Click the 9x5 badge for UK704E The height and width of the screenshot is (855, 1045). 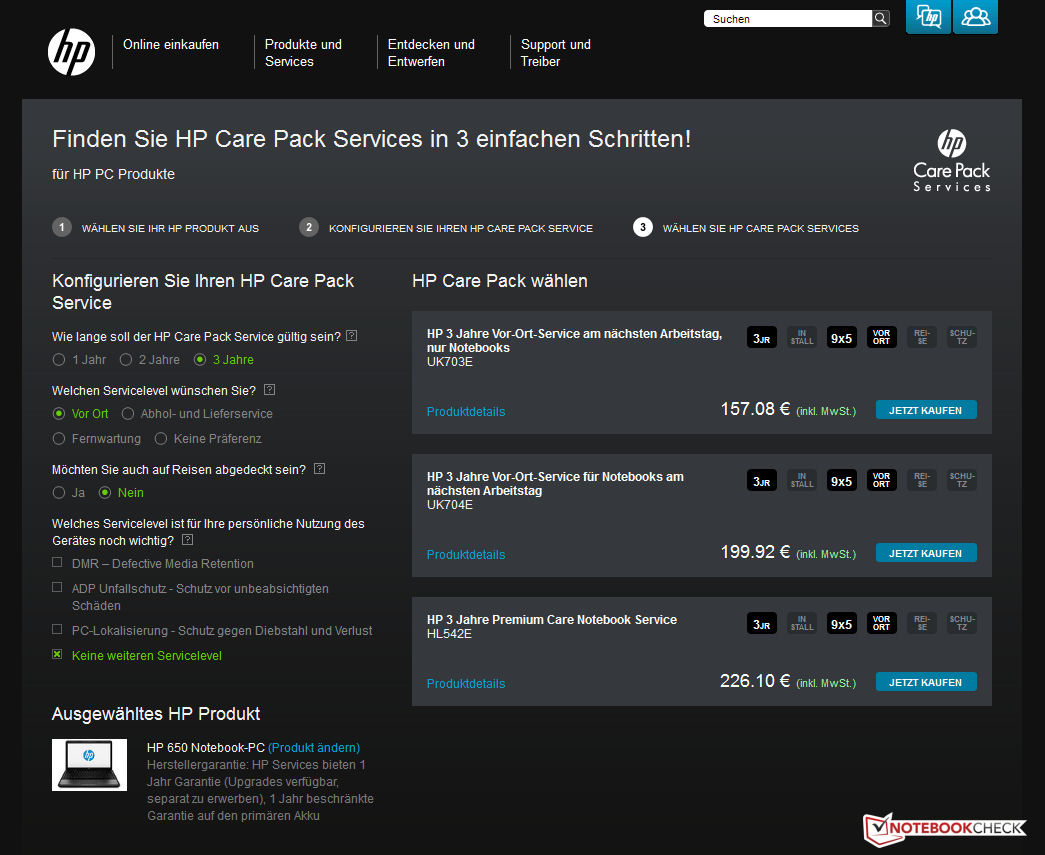tap(842, 480)
